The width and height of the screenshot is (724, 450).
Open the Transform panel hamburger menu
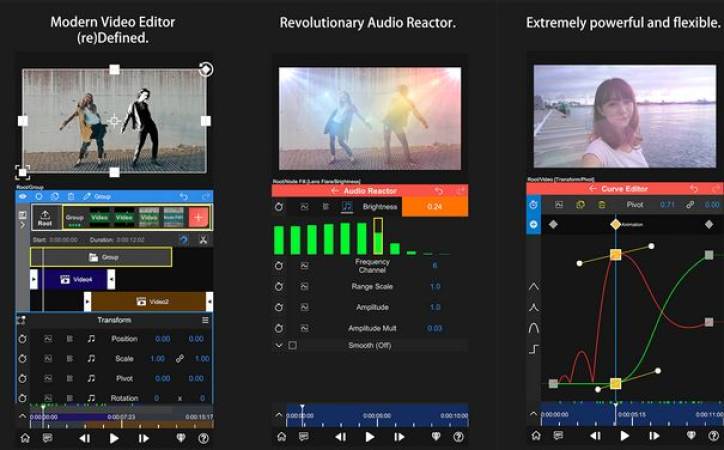(205, 320)
